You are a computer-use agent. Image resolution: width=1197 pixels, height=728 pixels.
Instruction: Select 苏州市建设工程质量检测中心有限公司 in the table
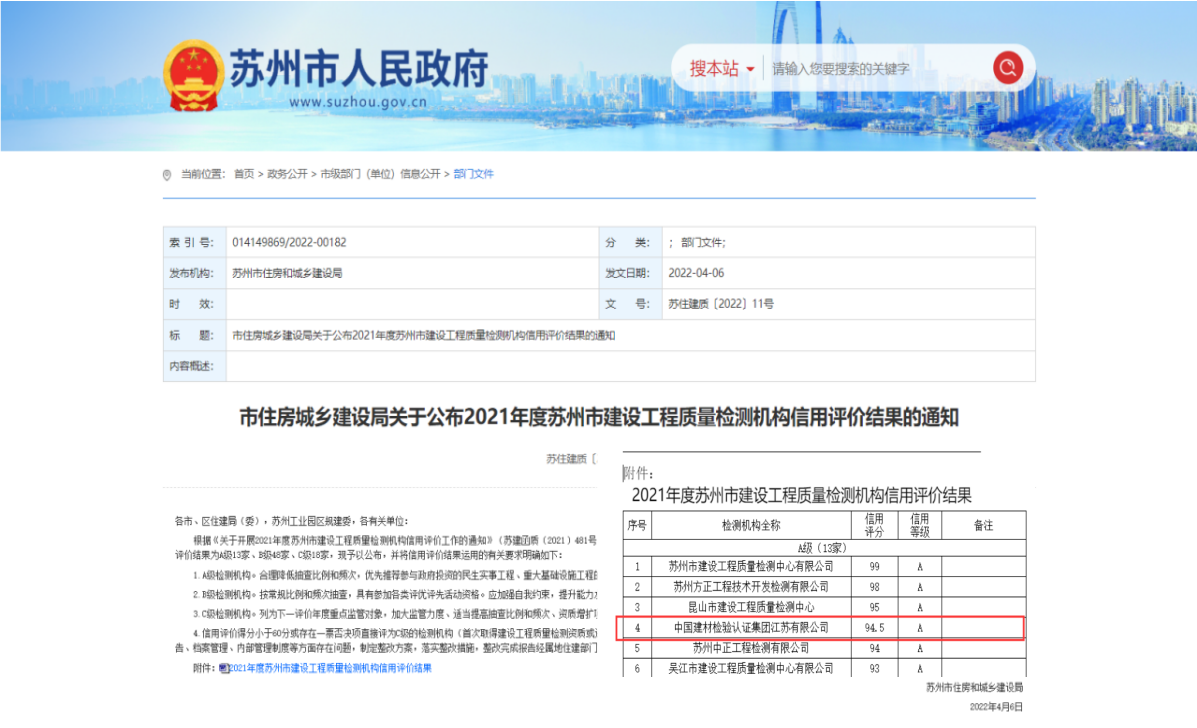(x=750, y=566)
